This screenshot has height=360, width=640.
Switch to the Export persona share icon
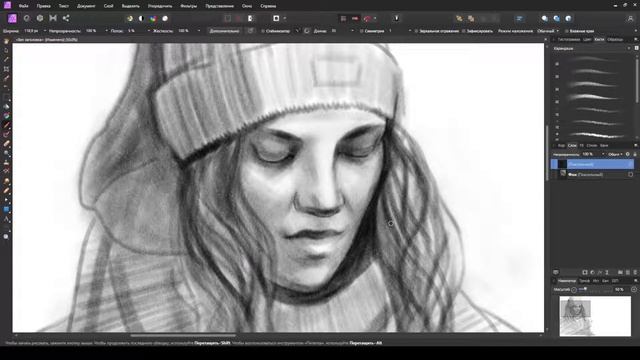pyautogui.click(x=66, y=18)
